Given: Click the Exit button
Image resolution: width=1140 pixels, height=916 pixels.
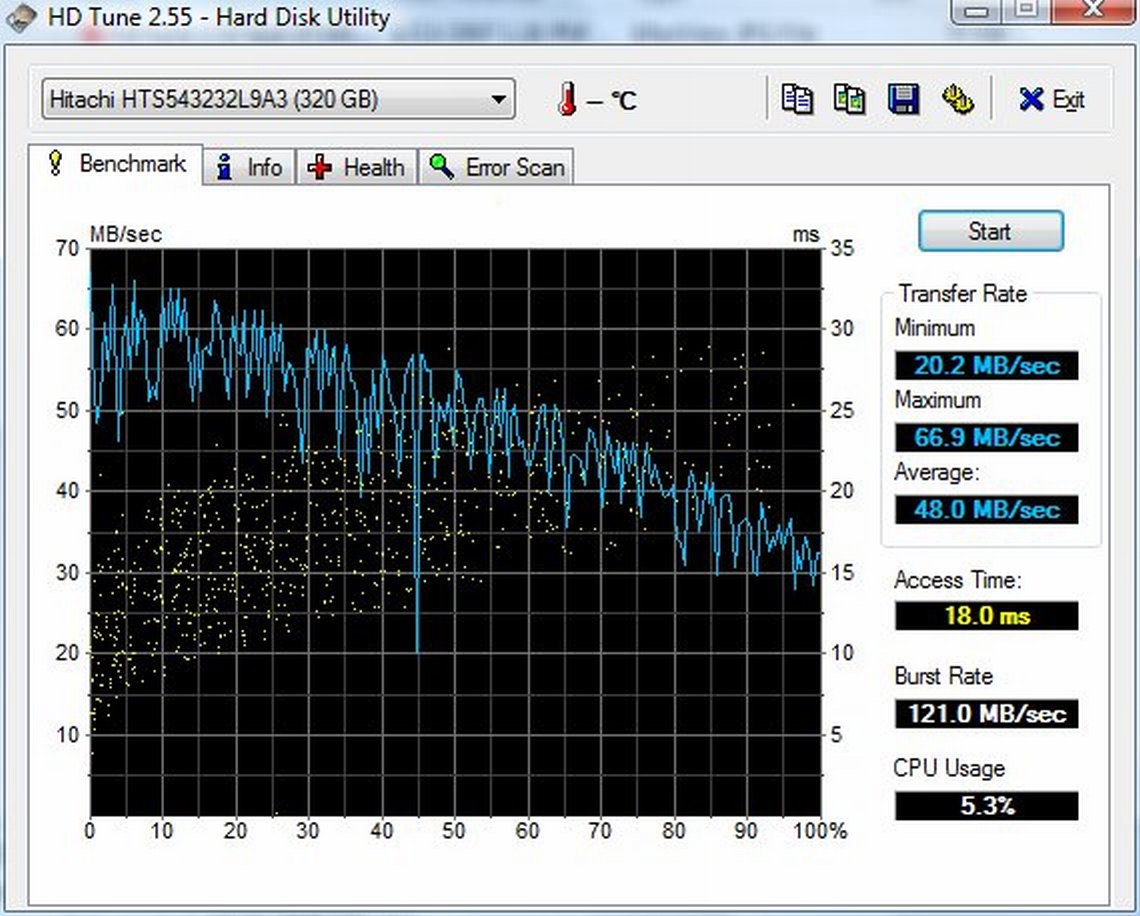Looking at the screenshot, I should (1052, 100).
